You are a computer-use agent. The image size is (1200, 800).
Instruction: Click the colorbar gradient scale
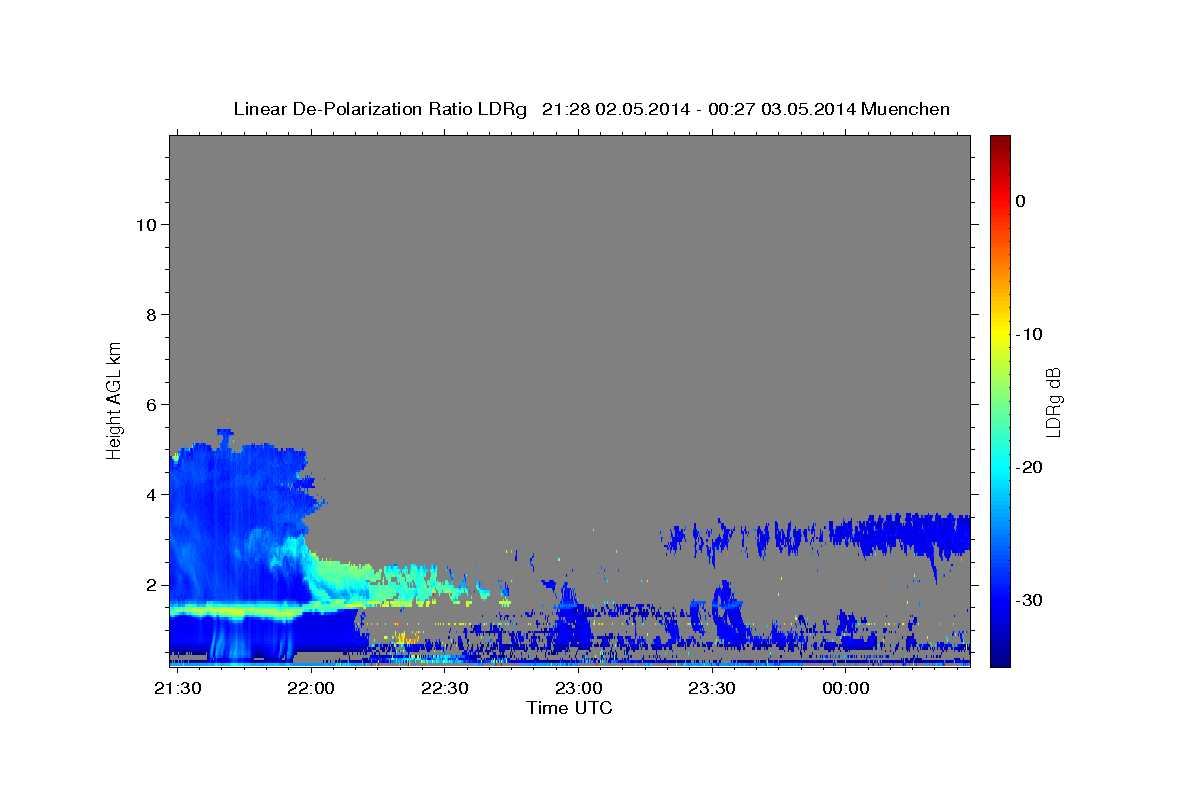tap(1000, 401)
